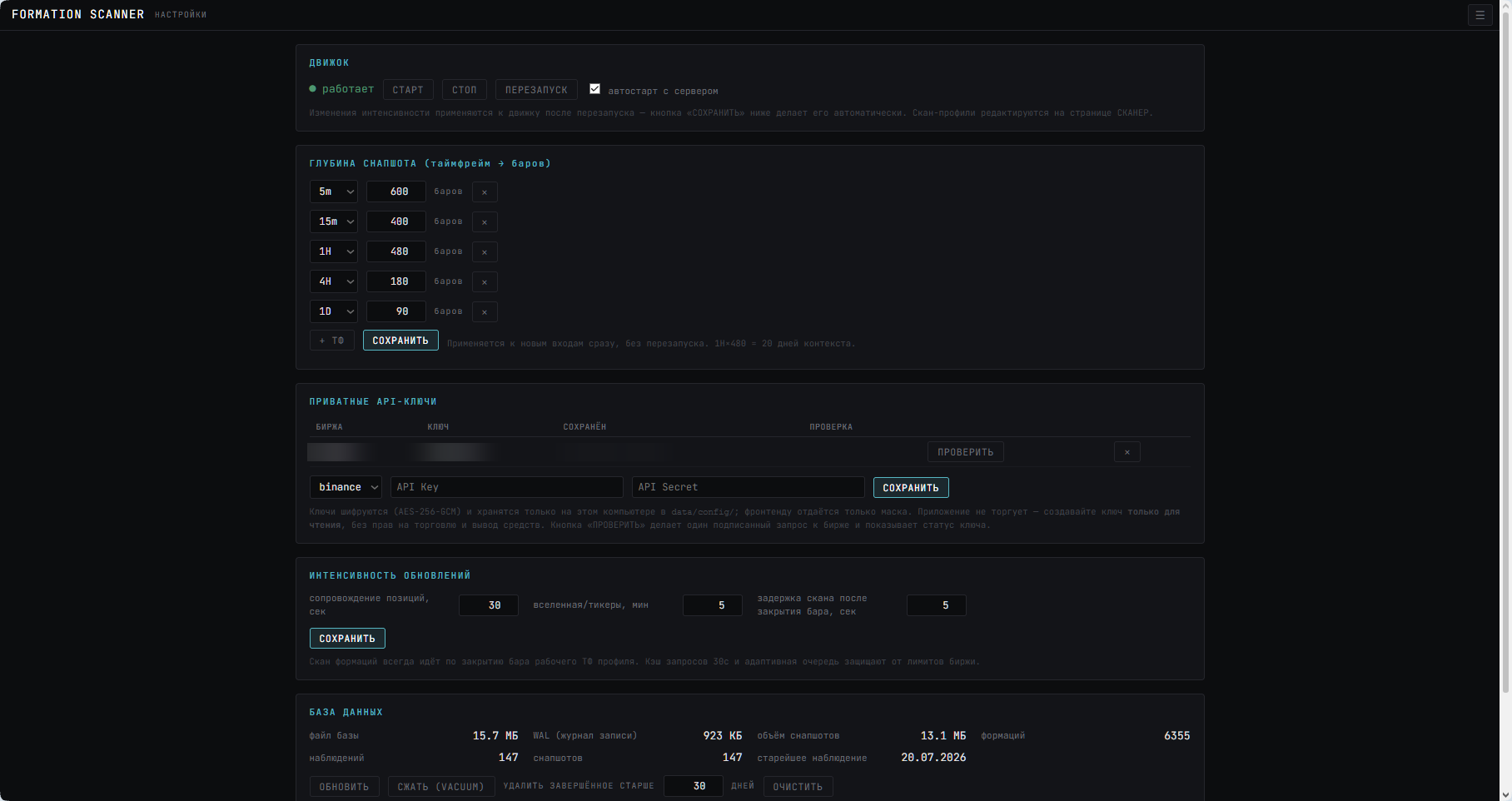This screenshot has width=1512, height=801.
Task: Save the update intensity settings
Action: [x=347, y=639]
